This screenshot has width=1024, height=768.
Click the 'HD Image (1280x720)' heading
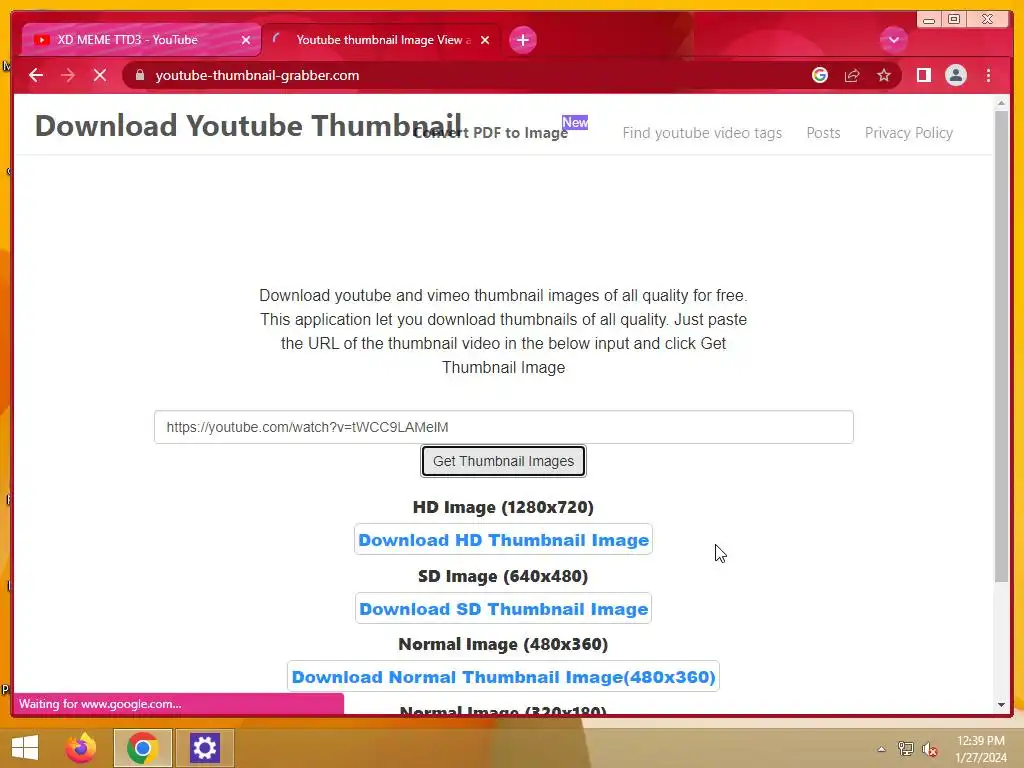503,507
